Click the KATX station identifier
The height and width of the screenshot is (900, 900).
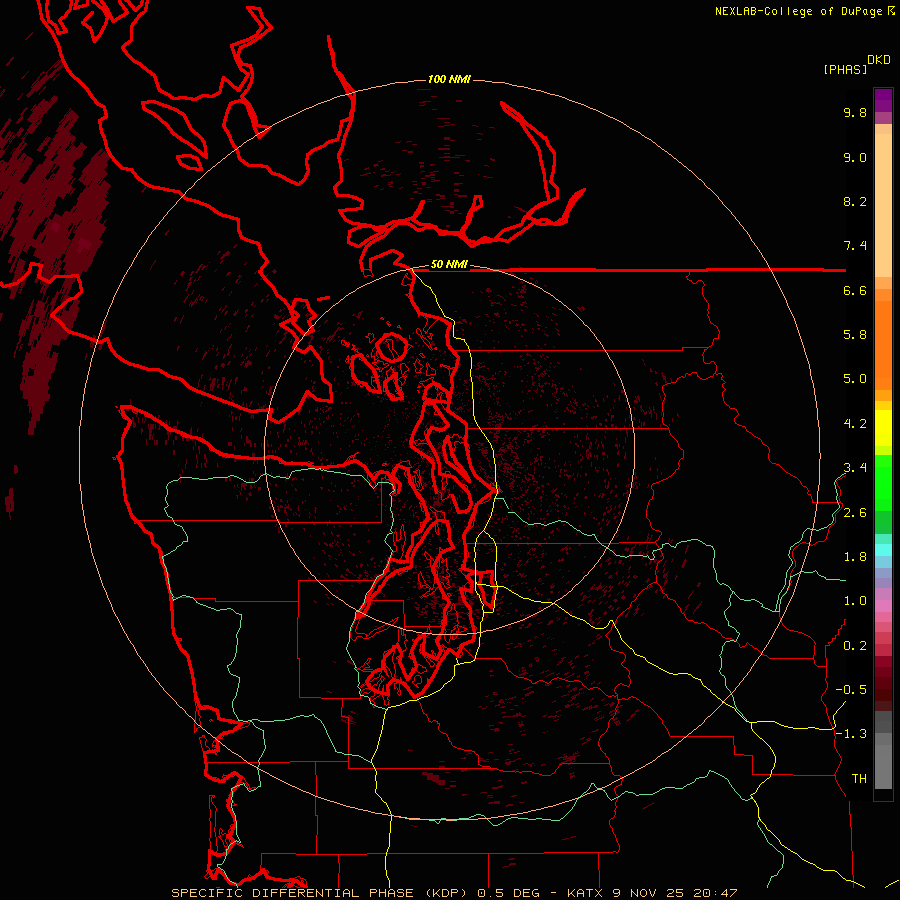coord(584,893)
